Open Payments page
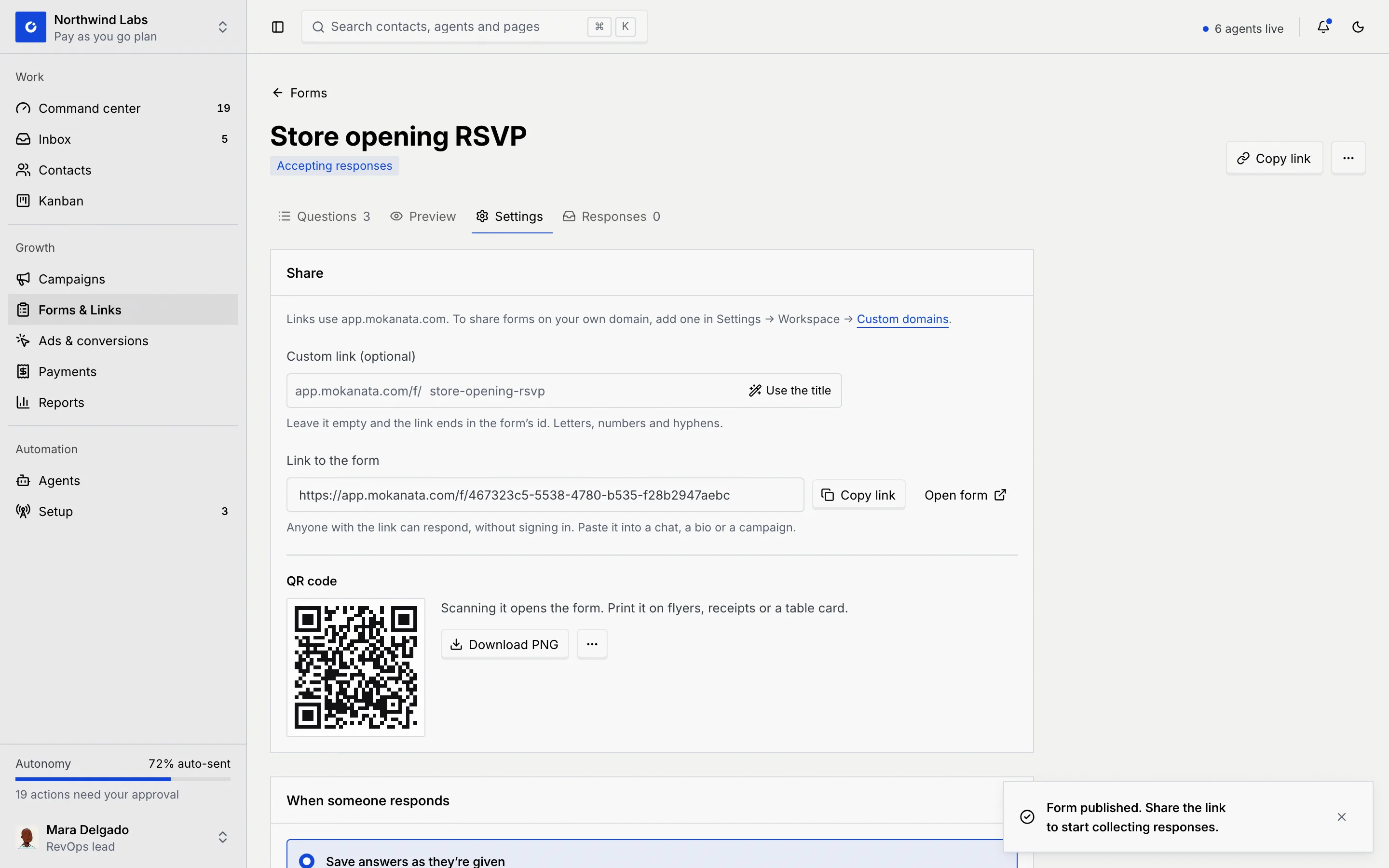The image size is (1389, 868). pyautogui.click(x=123, y=371)
